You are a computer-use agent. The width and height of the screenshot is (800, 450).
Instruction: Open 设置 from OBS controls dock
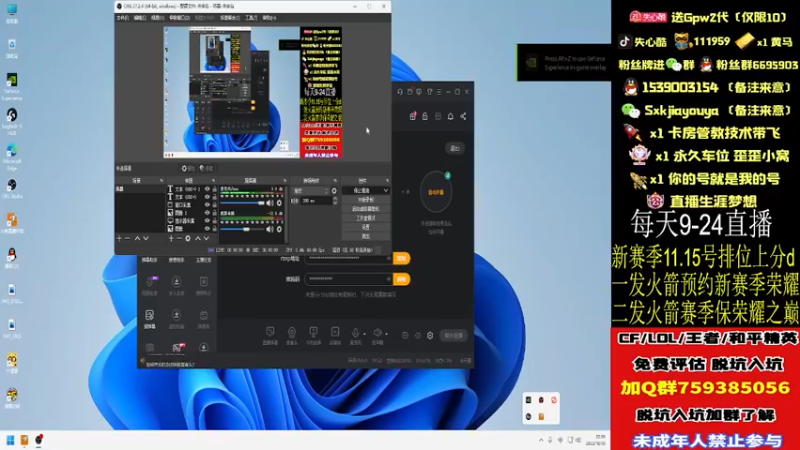(x=366, y=227)
